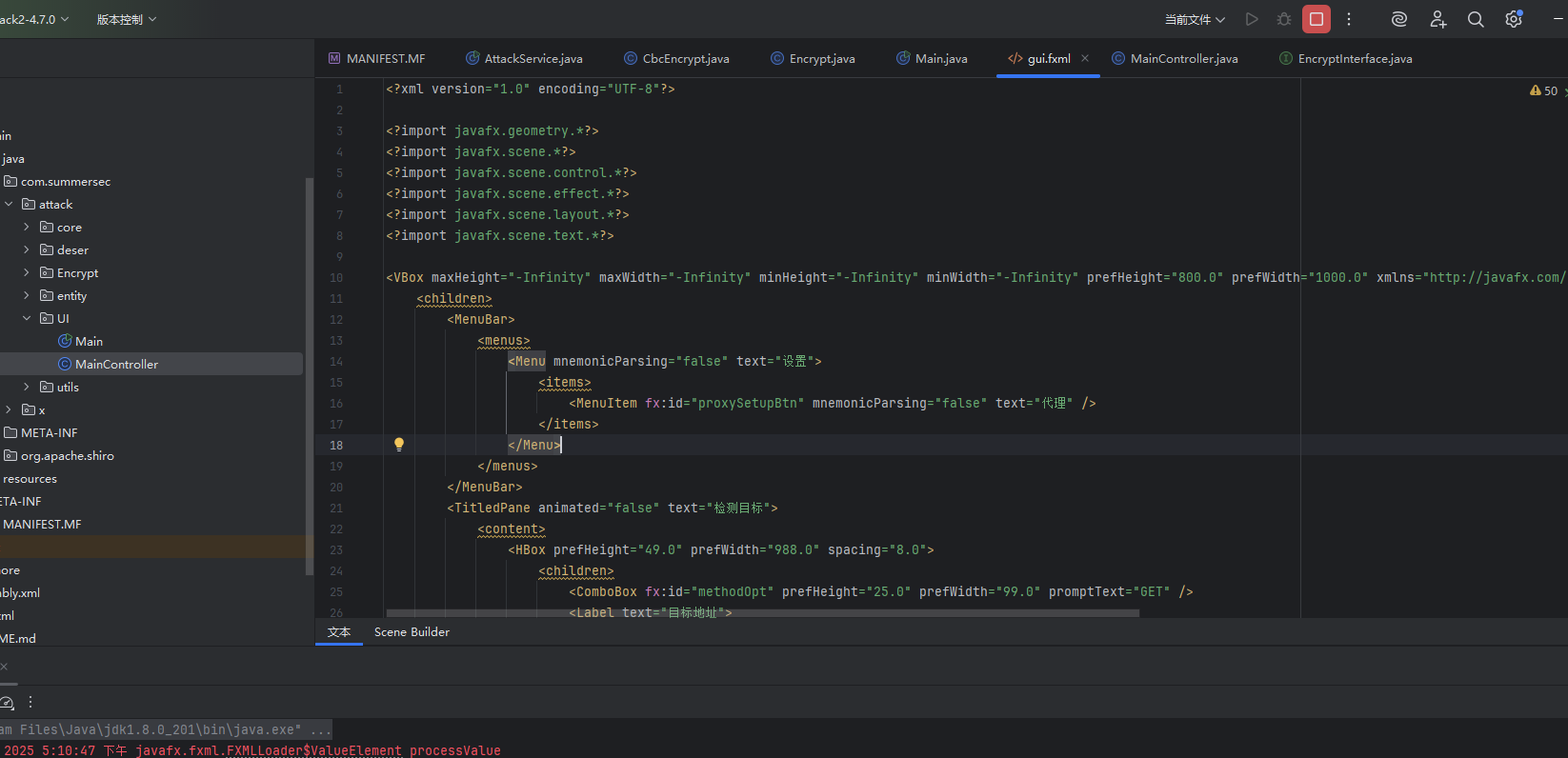The image size is (1568, 758).
Task: Stop the running program with the red button
Action: tap(1316, 19)
